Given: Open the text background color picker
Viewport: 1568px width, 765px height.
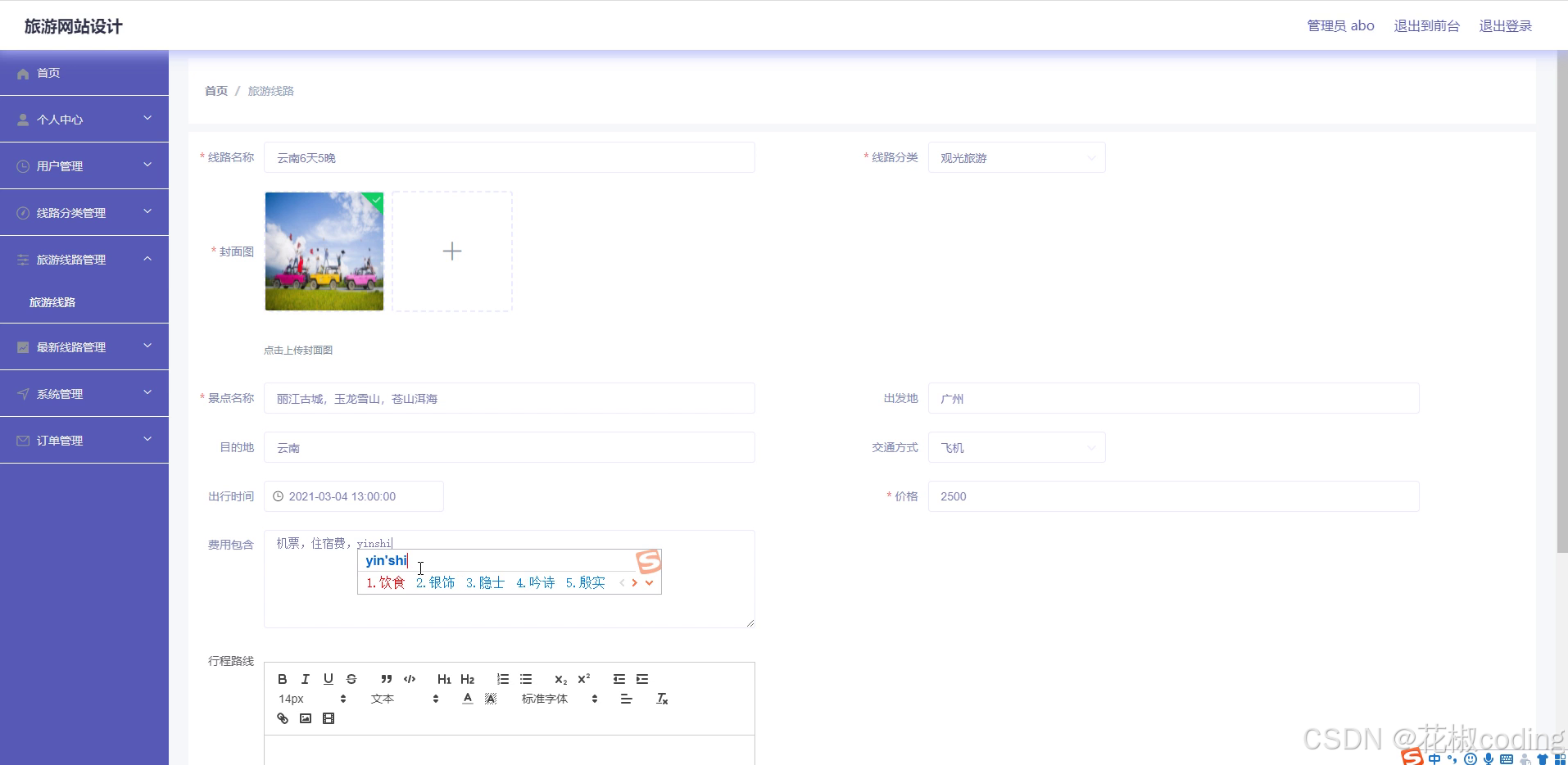Looking at the screenshot, I should [491, 699].
